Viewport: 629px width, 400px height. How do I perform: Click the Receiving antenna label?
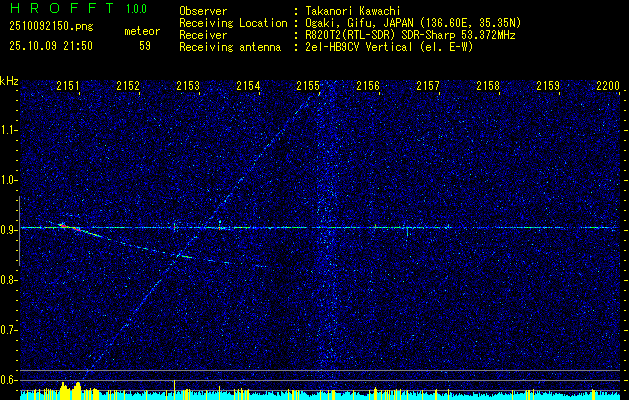pos(230,47)
